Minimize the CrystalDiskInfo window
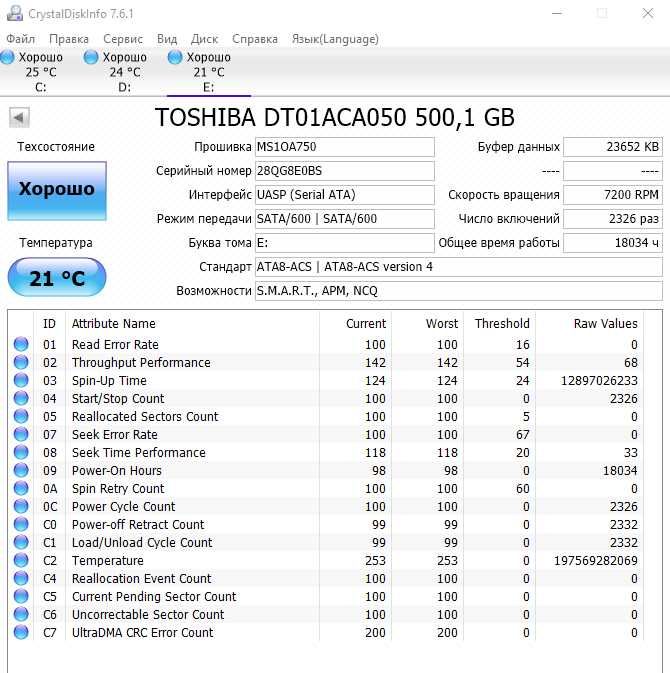This screenshot has width=670, height=673. pyautogui.click(x=557, y=13)
